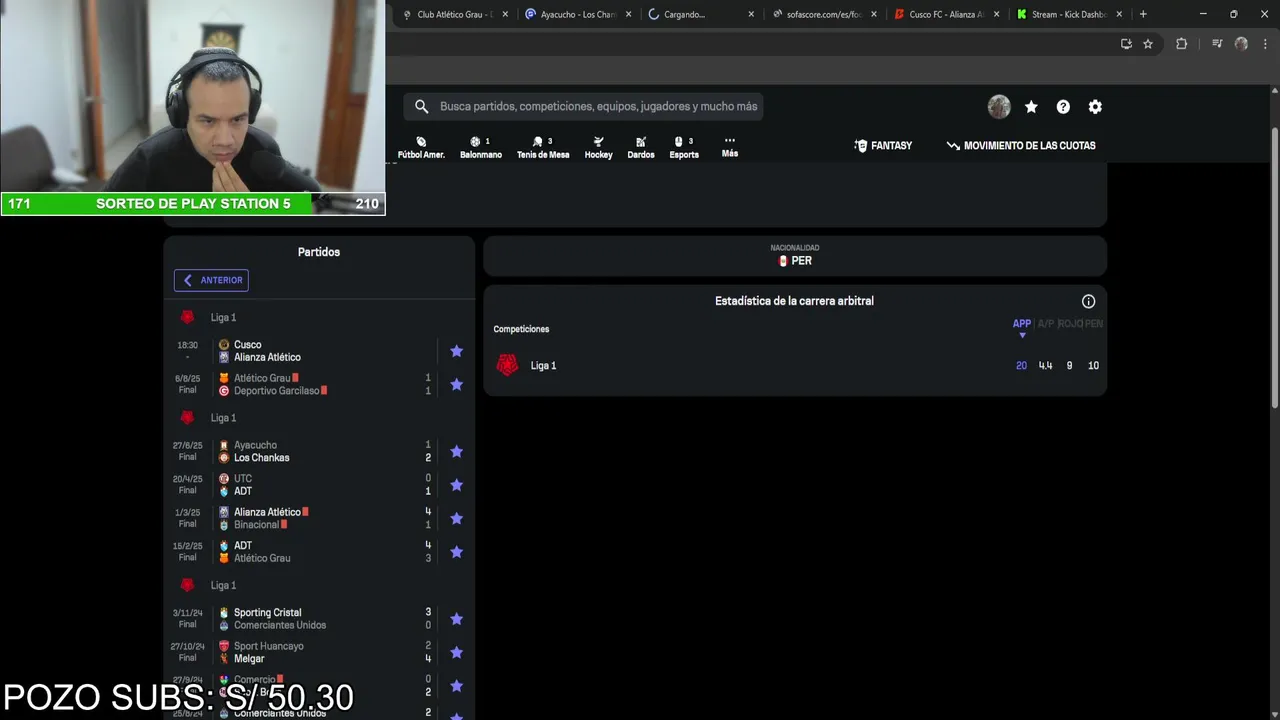Toggle favorite star for Ayacucho vs Los Chankas
This screenshot has width=1280, height=720.
456,452
